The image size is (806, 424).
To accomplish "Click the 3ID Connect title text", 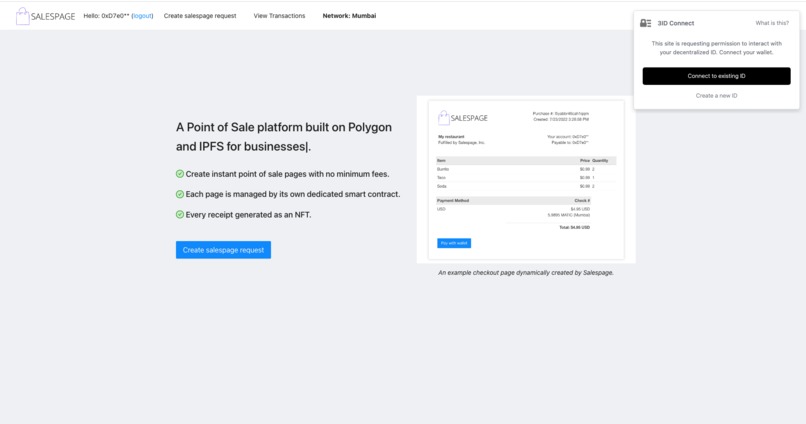I will [675, 23].
